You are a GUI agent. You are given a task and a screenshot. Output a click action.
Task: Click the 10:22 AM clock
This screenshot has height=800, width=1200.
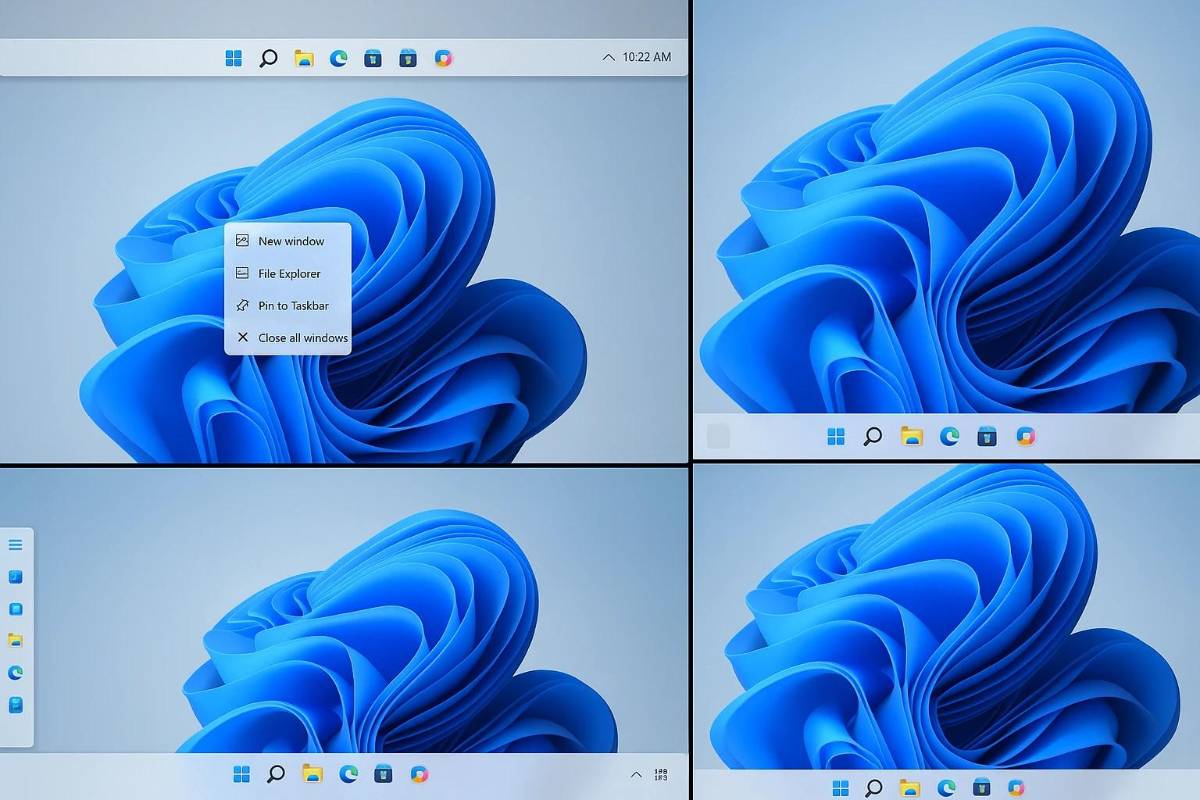[x=646, y=57]
